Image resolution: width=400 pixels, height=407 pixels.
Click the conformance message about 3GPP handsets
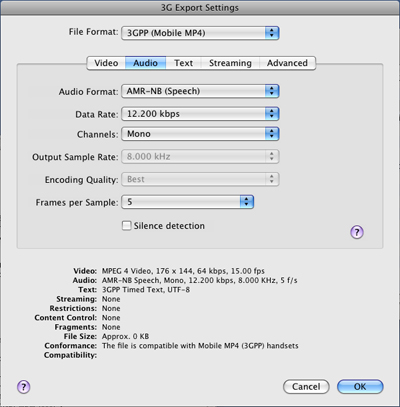[200, 346]
